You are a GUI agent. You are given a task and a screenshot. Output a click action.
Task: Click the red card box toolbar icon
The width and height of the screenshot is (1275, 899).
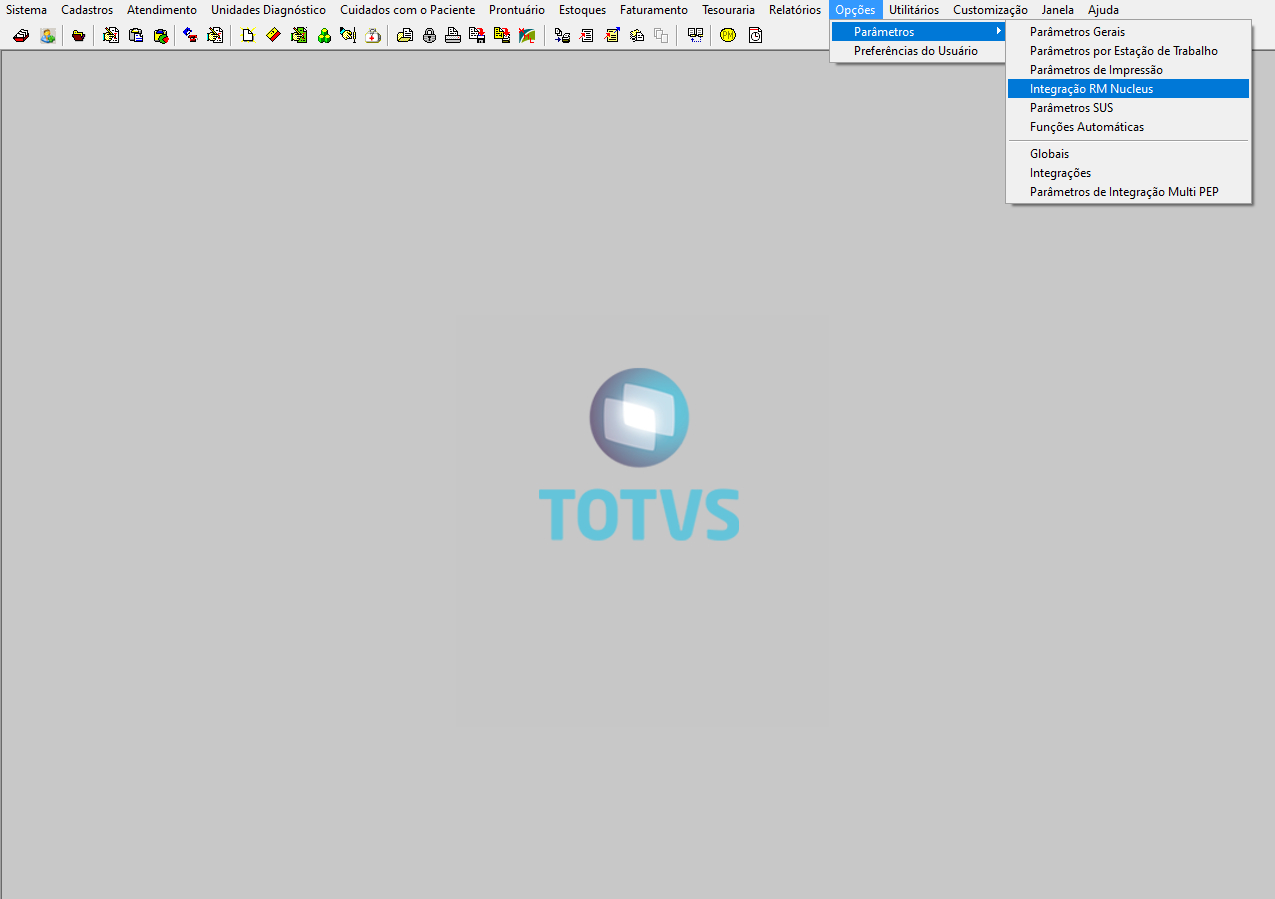(21, 35)
